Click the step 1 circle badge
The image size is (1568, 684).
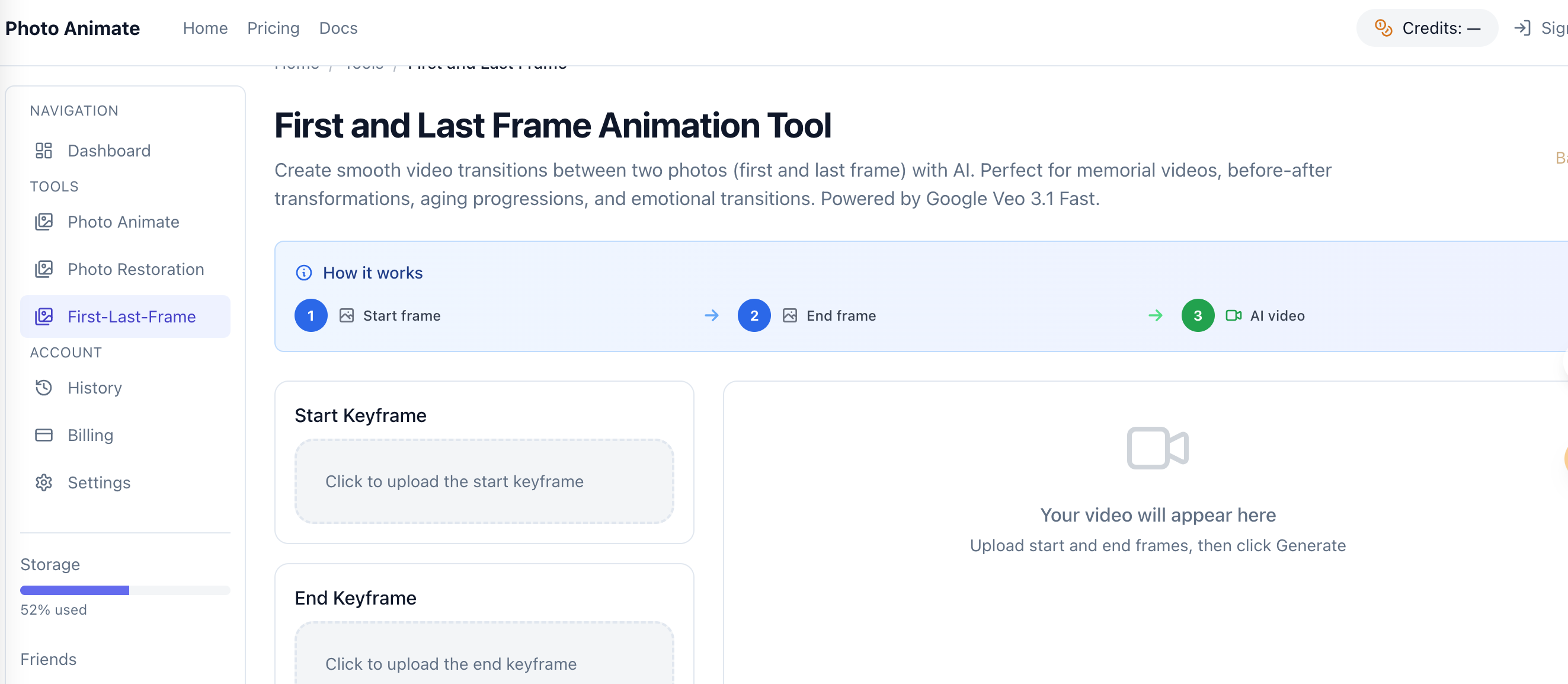tap(311, 315)
